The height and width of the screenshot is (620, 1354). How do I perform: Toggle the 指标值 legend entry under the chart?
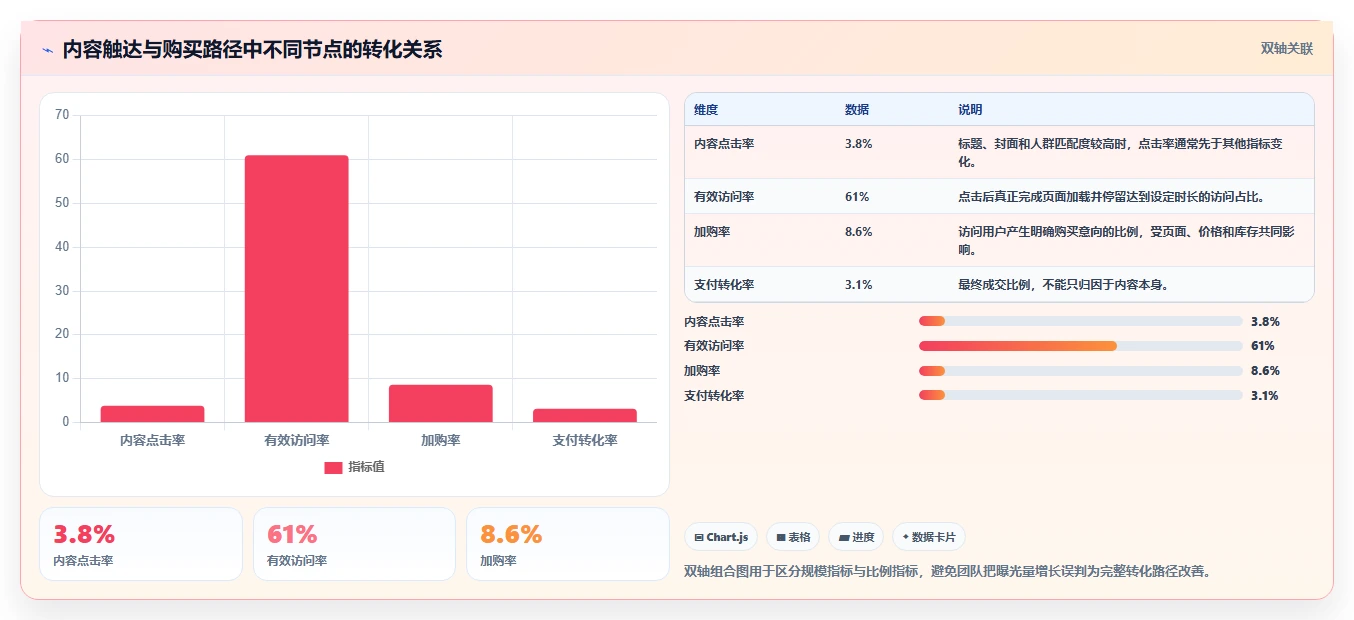355,467
